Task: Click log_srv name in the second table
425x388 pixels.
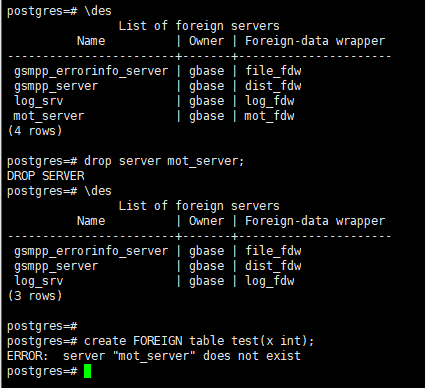Action: (38, 281)
